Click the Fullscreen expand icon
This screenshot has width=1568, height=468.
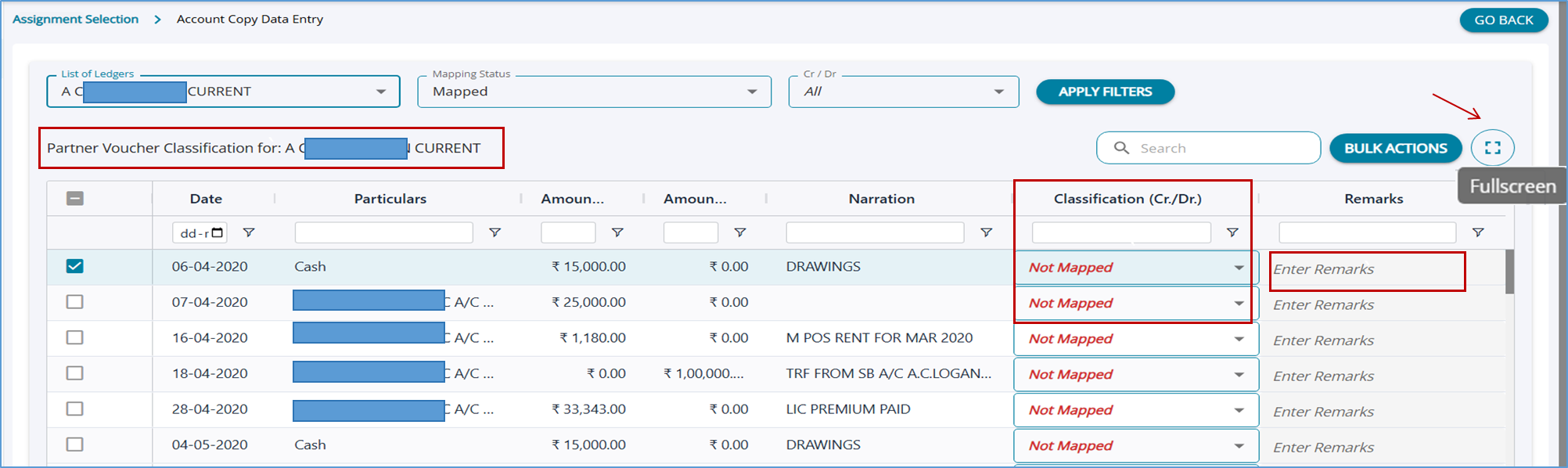(x=1492, y=148)
